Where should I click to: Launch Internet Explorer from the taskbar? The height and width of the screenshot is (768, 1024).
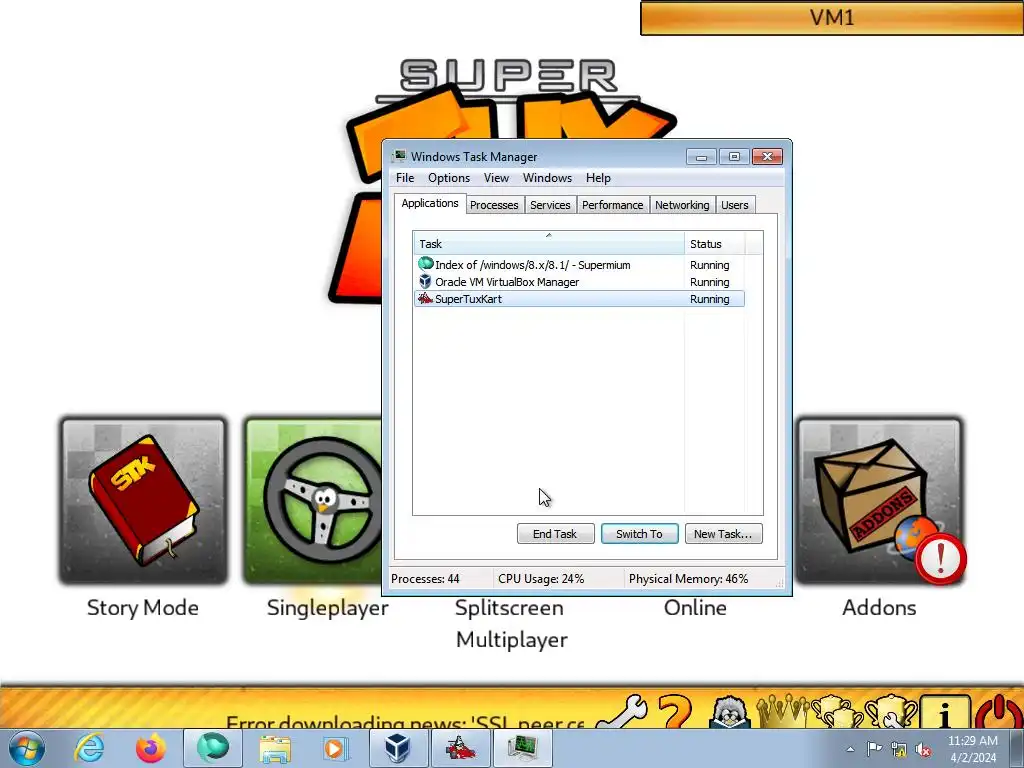89,748
